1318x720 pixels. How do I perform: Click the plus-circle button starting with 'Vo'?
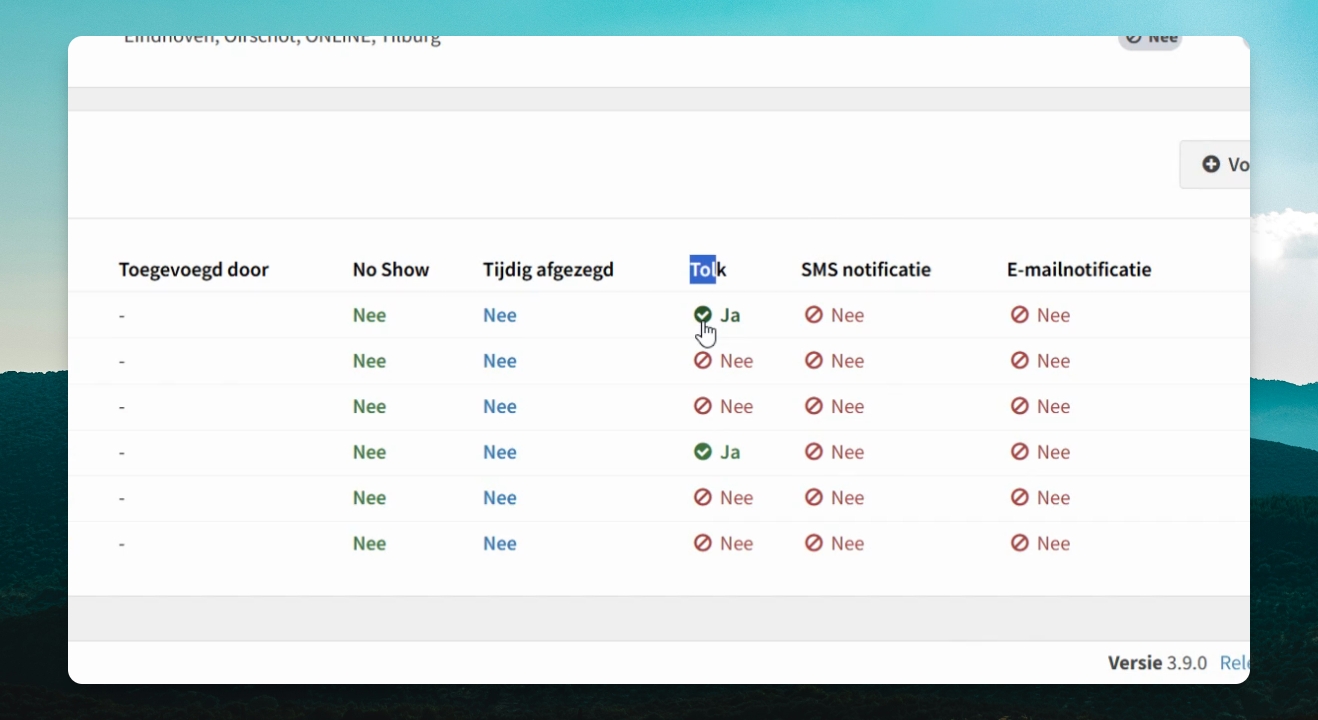tap(1215, 164)
